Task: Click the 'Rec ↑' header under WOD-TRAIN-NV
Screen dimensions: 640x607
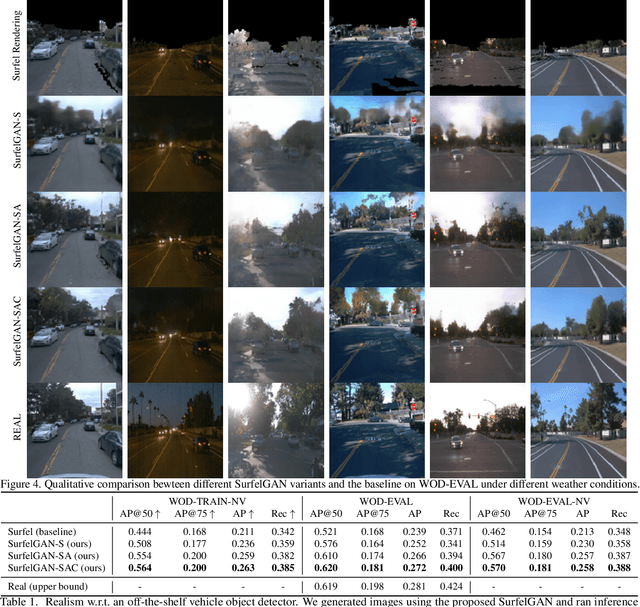Action: [x=283, y=514]
